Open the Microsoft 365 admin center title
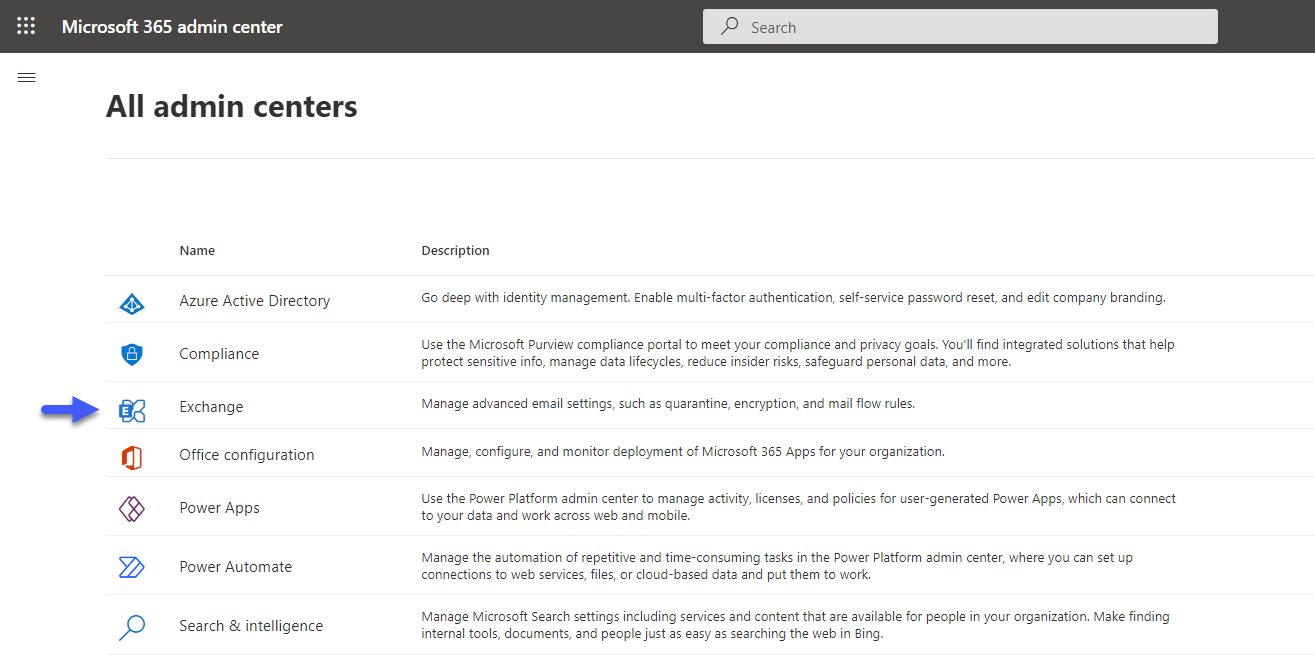Image resolution: width=1315 pixels, height=655 pixels. (x=172, y=27)
